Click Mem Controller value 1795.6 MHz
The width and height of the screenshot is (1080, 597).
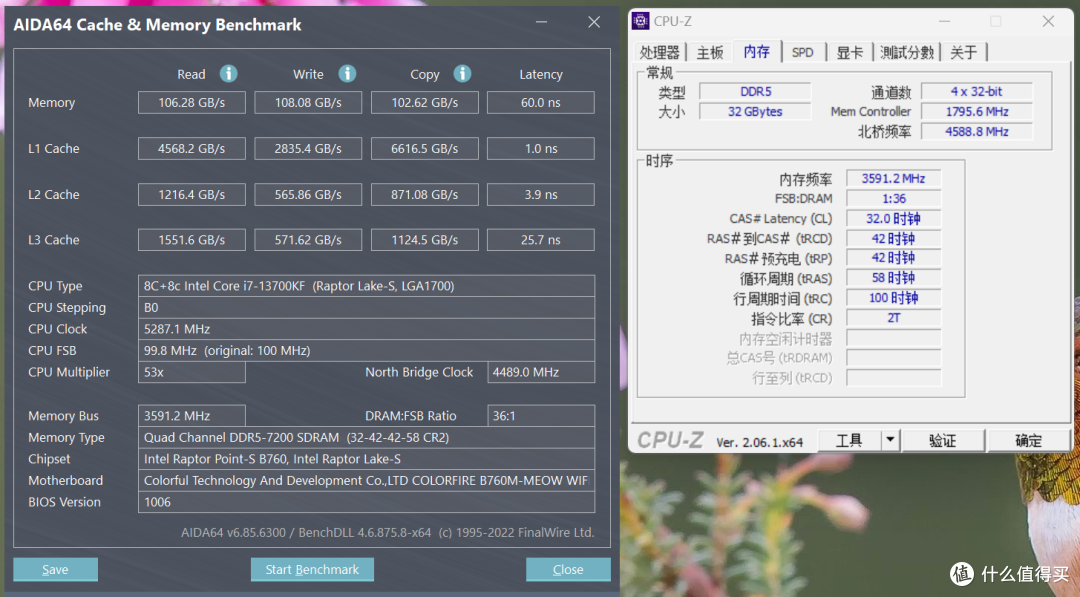click(x=977, y=112)
